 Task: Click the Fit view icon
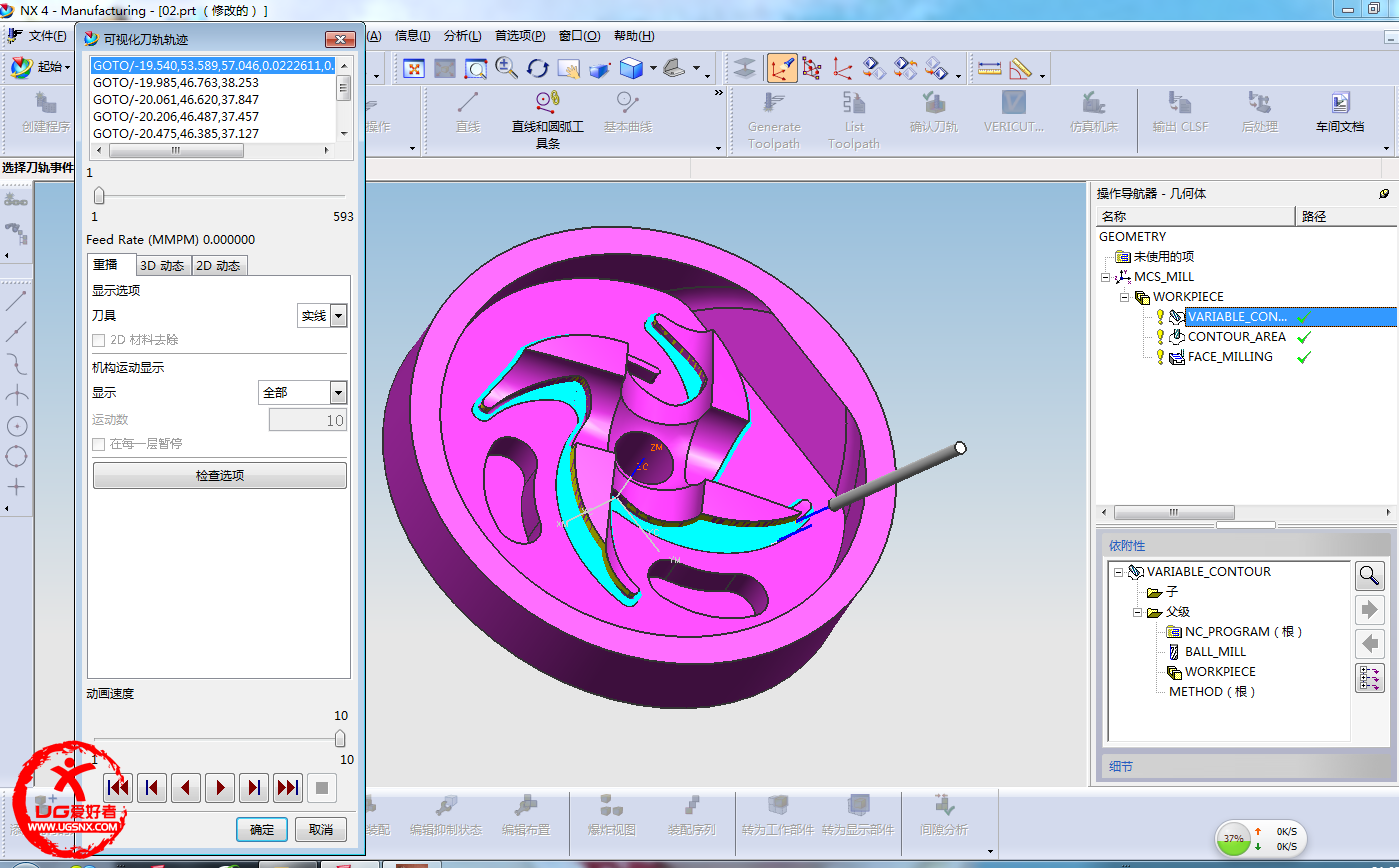[415, 68]
